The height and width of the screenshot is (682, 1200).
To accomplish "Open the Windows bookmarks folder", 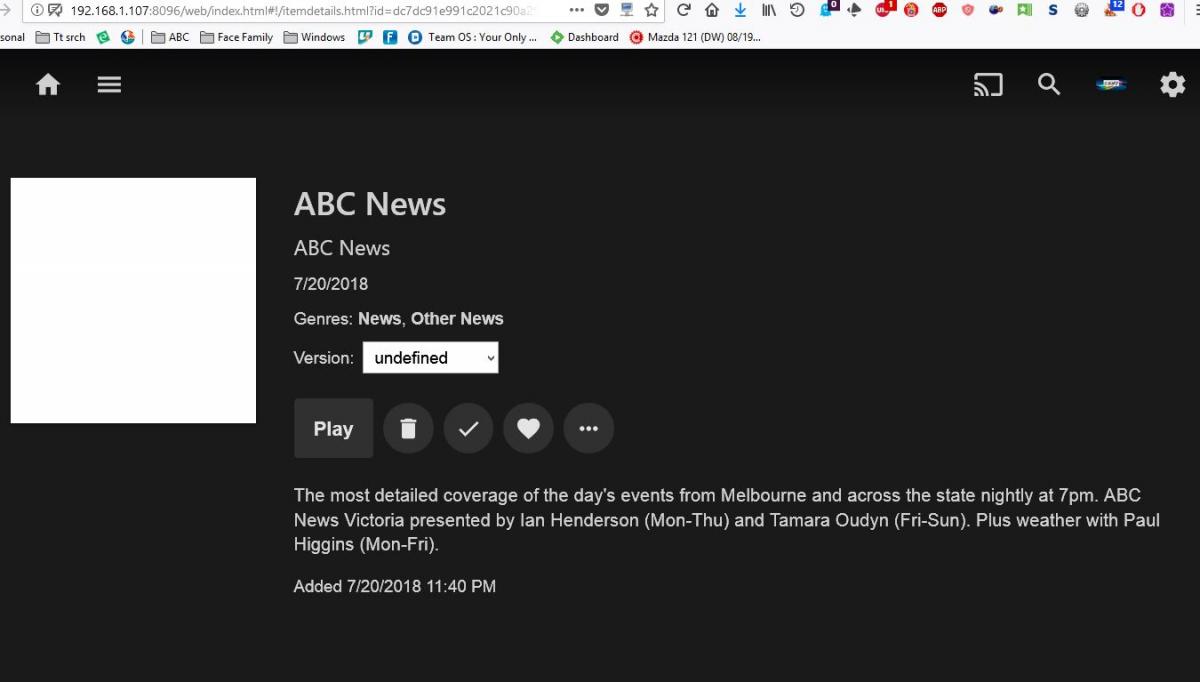I will [x=314, y=37].
